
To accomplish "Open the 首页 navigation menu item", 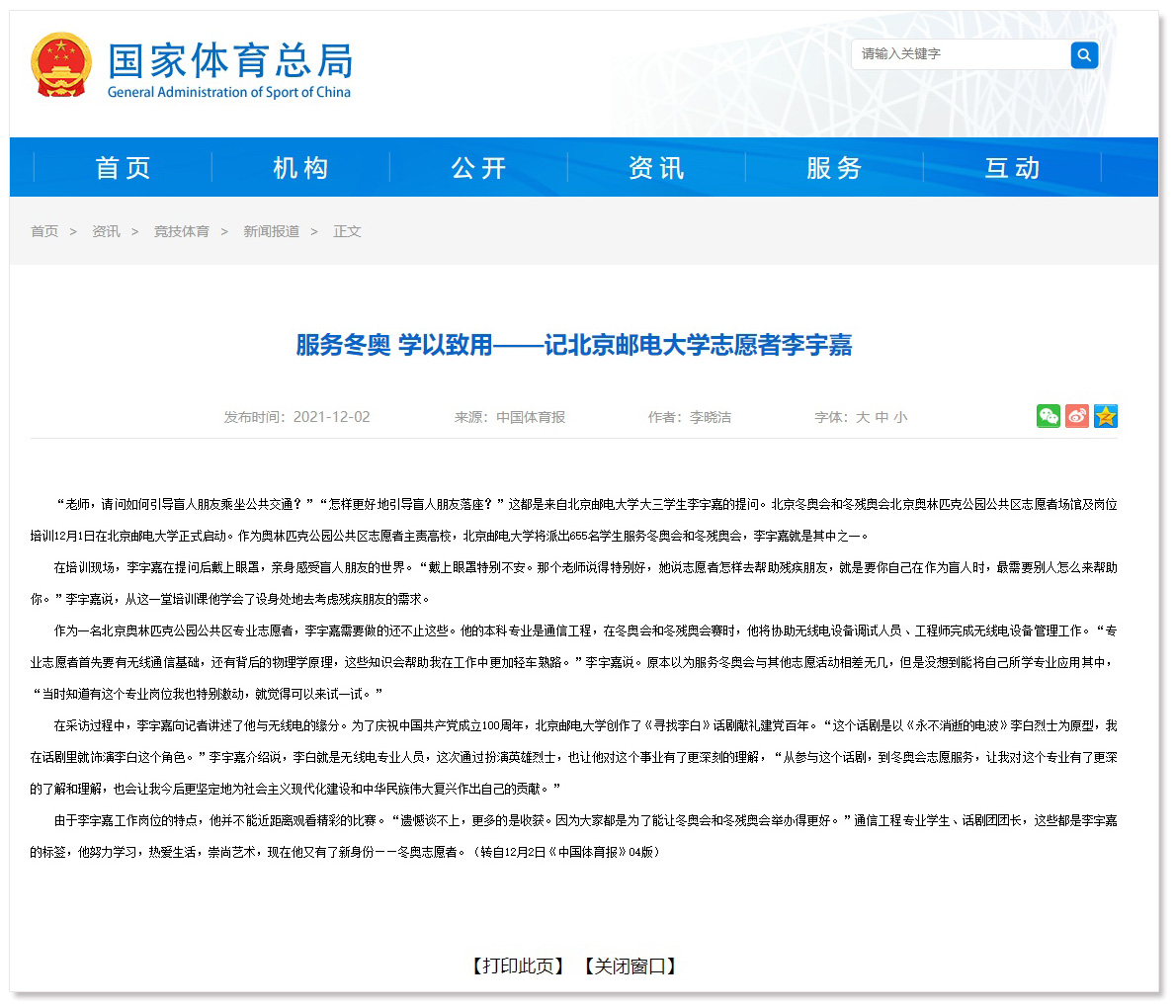I will pyautogui.click(x=123, y=167).
